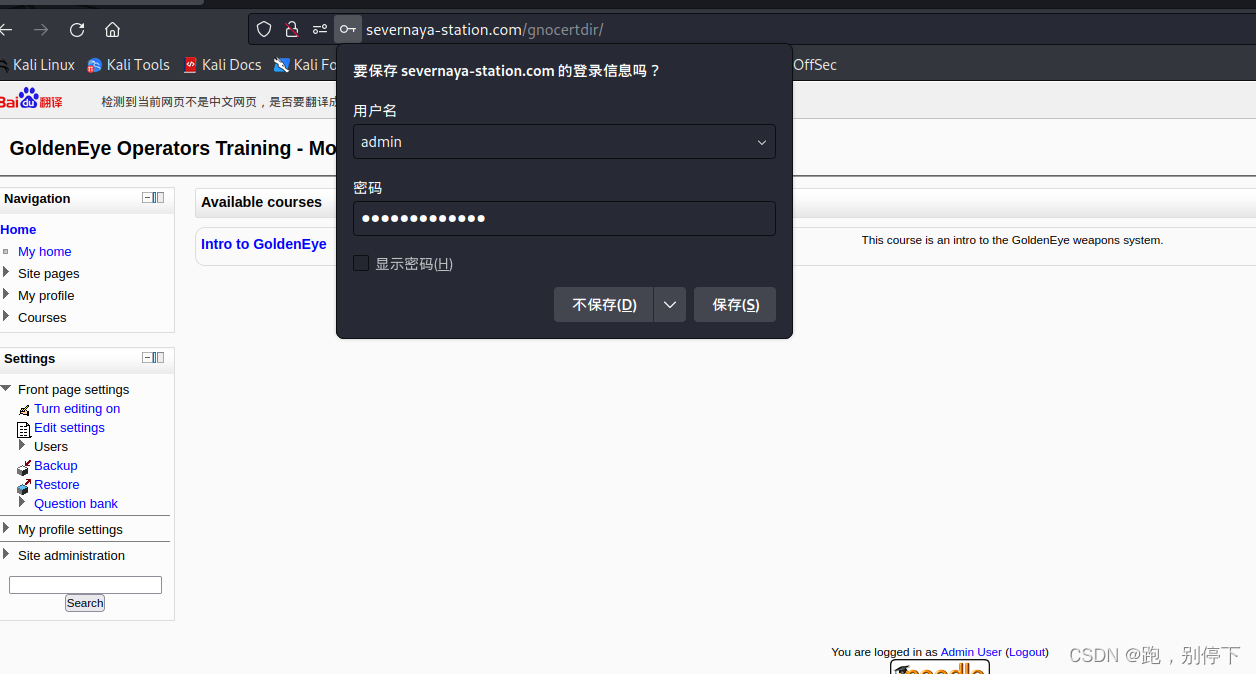Go back to the previous page
1256x674 pixels.
[x=6, y=30]
